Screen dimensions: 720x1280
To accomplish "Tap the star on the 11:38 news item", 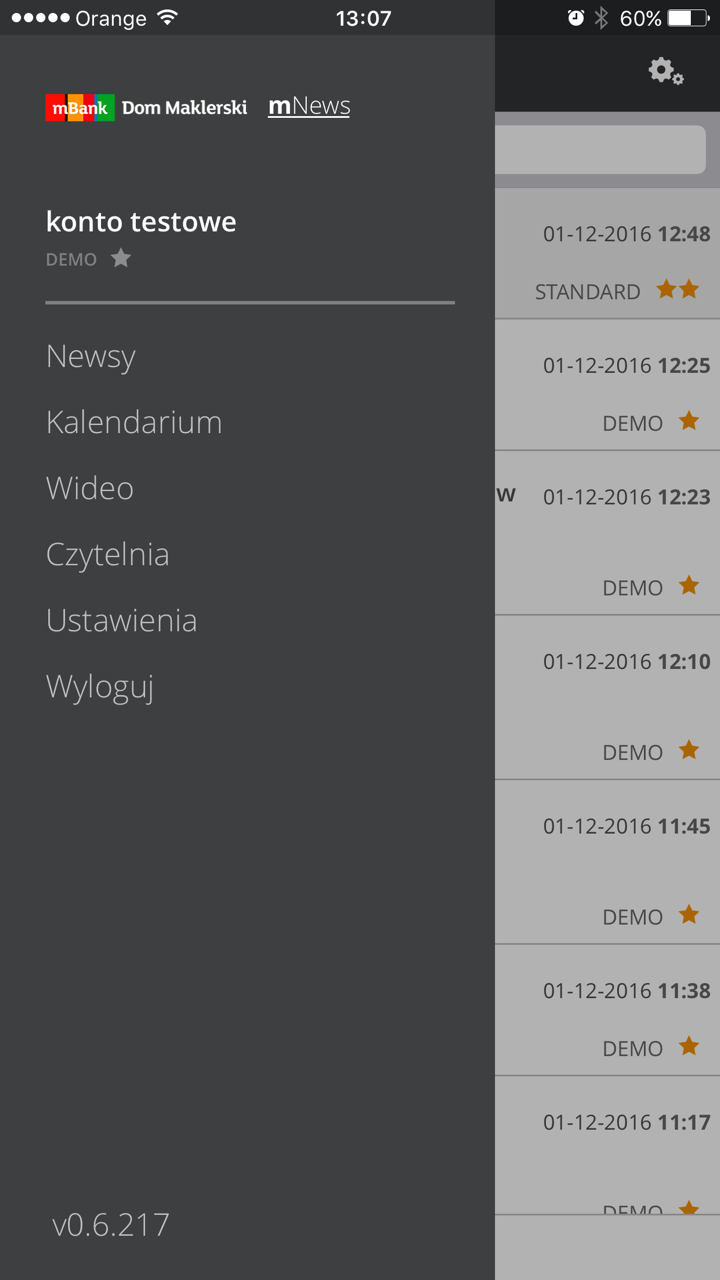I will 689,1047.
